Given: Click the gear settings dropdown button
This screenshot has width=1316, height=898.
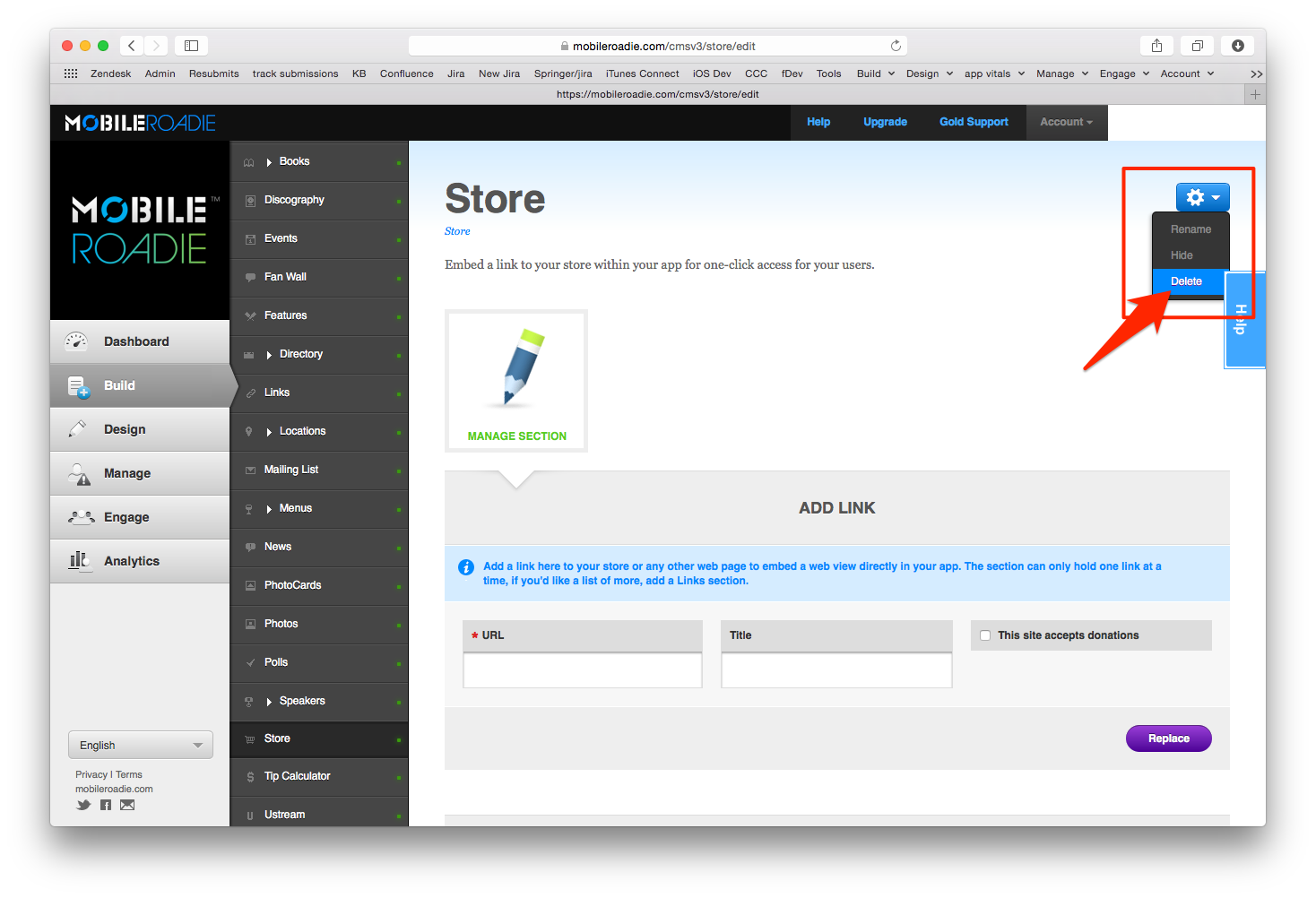Looking at the screenshot, I should (x=1202, y=197).
